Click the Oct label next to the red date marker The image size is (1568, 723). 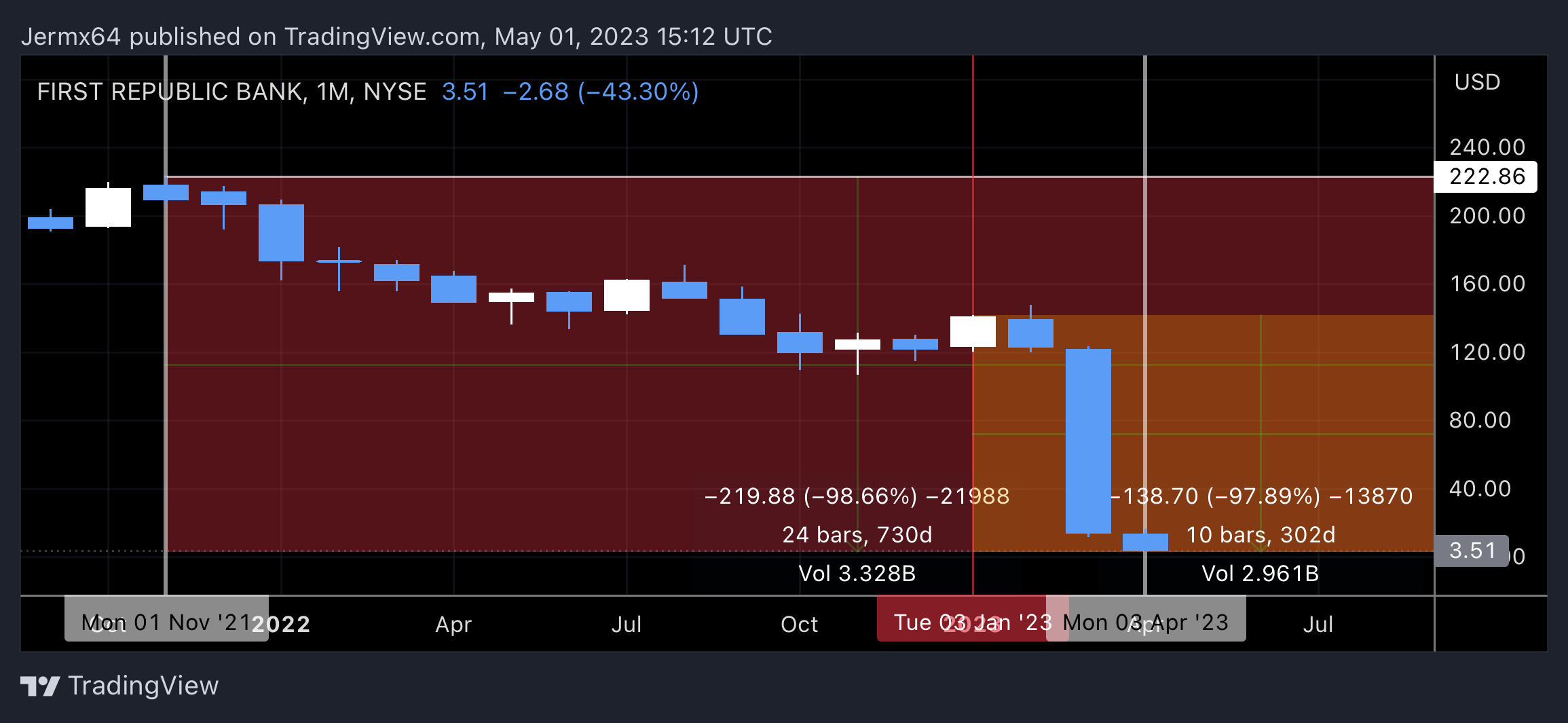coord(800,625)
